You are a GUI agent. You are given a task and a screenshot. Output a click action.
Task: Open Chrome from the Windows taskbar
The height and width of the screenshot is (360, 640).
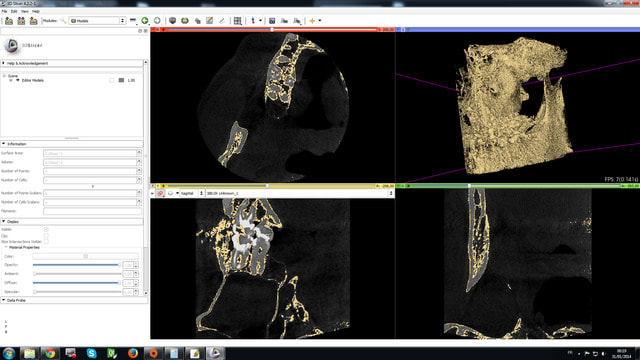click(x=50, y=353)
